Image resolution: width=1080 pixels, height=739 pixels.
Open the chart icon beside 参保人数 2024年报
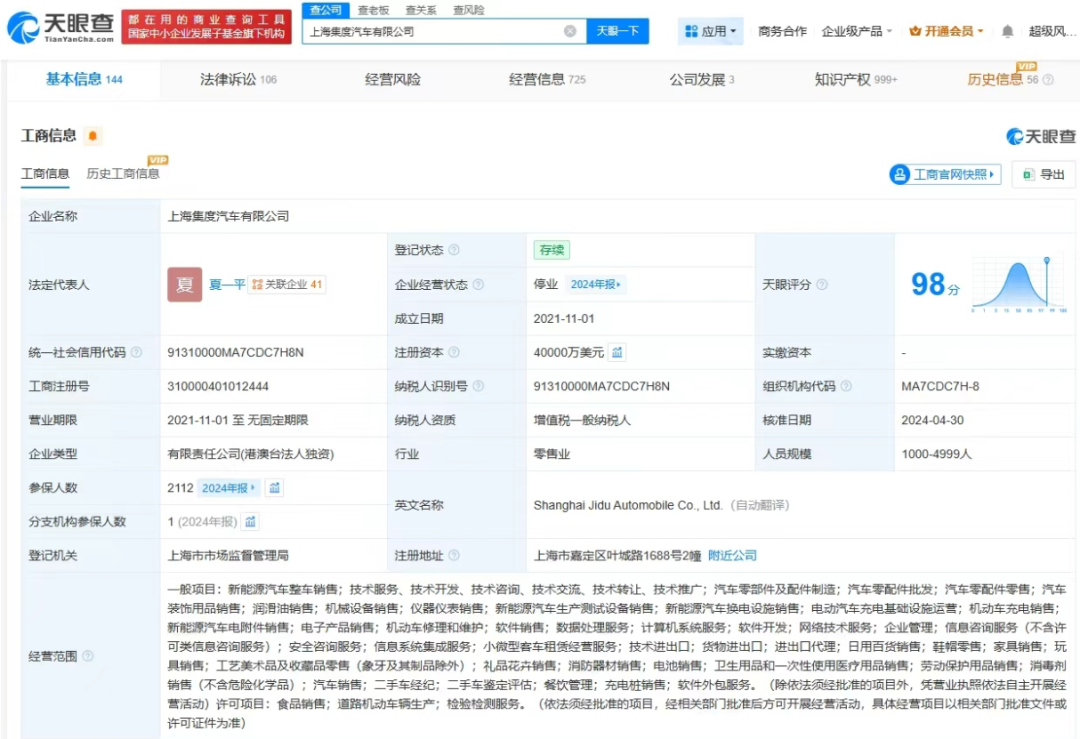[275, 488]
